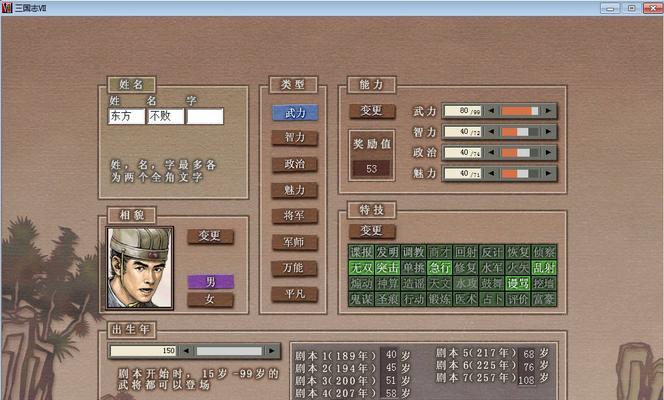Select the 将军 character type
Viewport: 664px width, 400px height.
click(295, 216)
